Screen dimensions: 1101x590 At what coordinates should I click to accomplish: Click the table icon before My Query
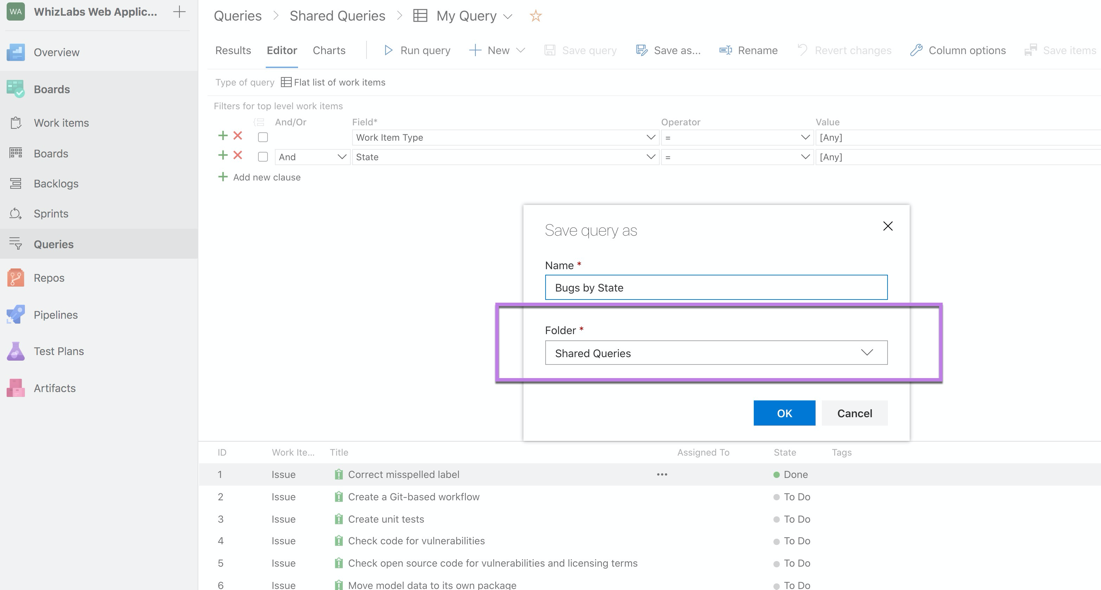420,15
